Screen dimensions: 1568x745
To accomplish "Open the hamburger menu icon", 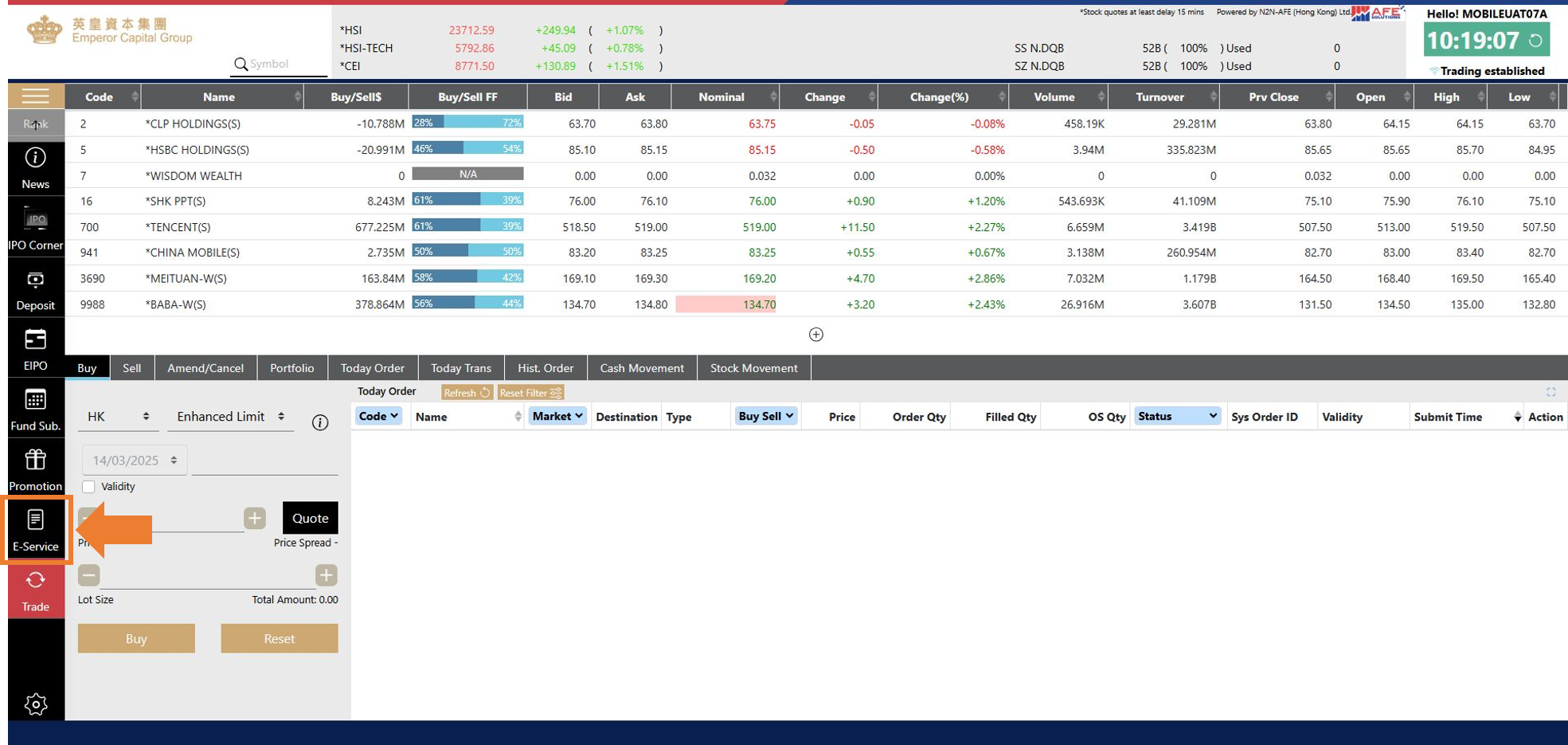I will (x=36, y=96).
